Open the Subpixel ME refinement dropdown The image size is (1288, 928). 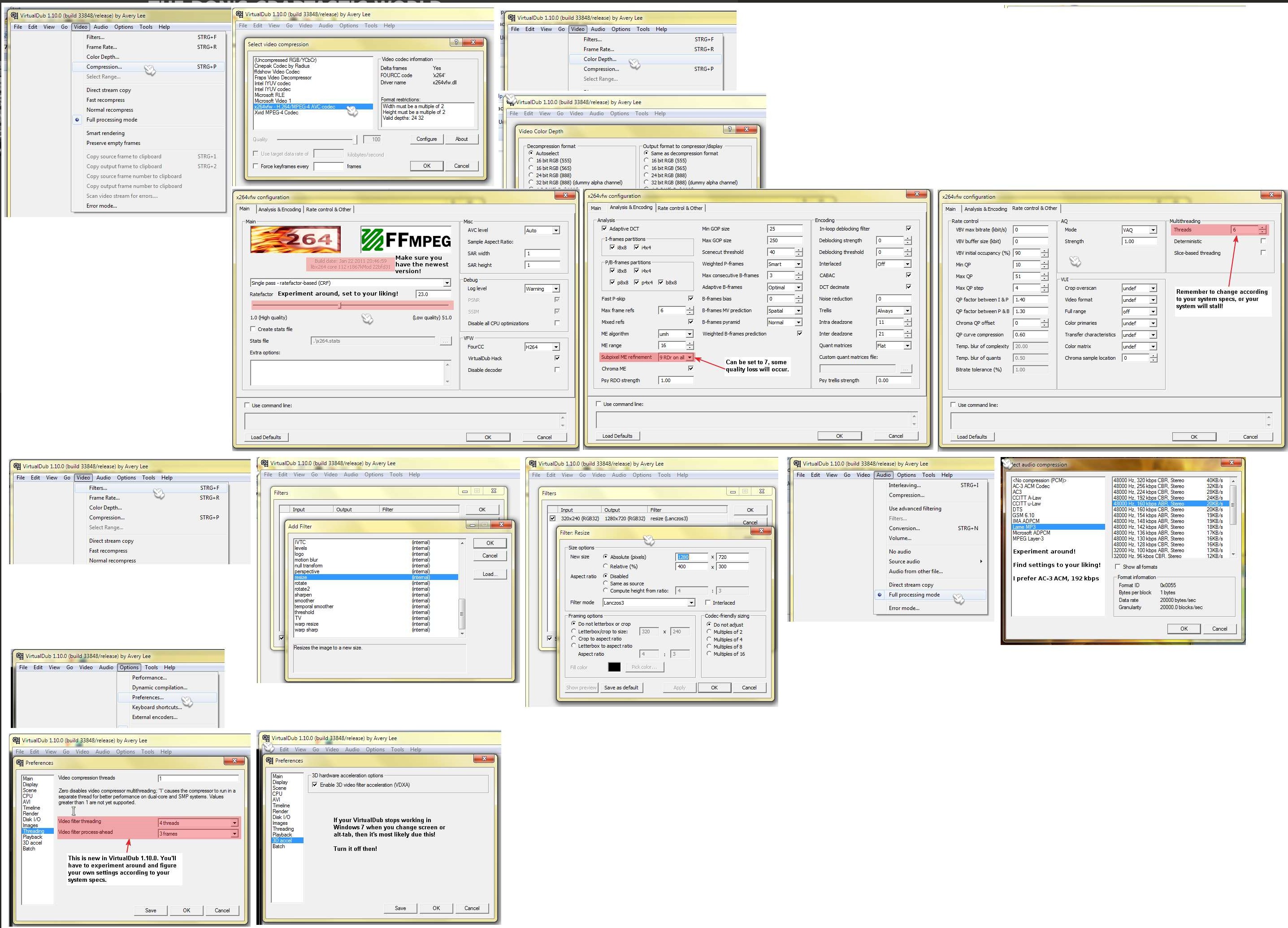[690, 357]
